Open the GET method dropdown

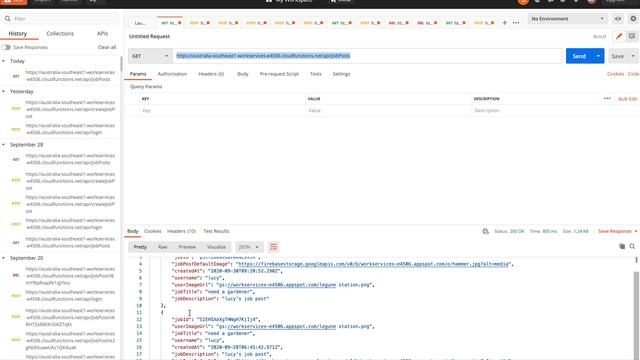[x=150, y=56]
